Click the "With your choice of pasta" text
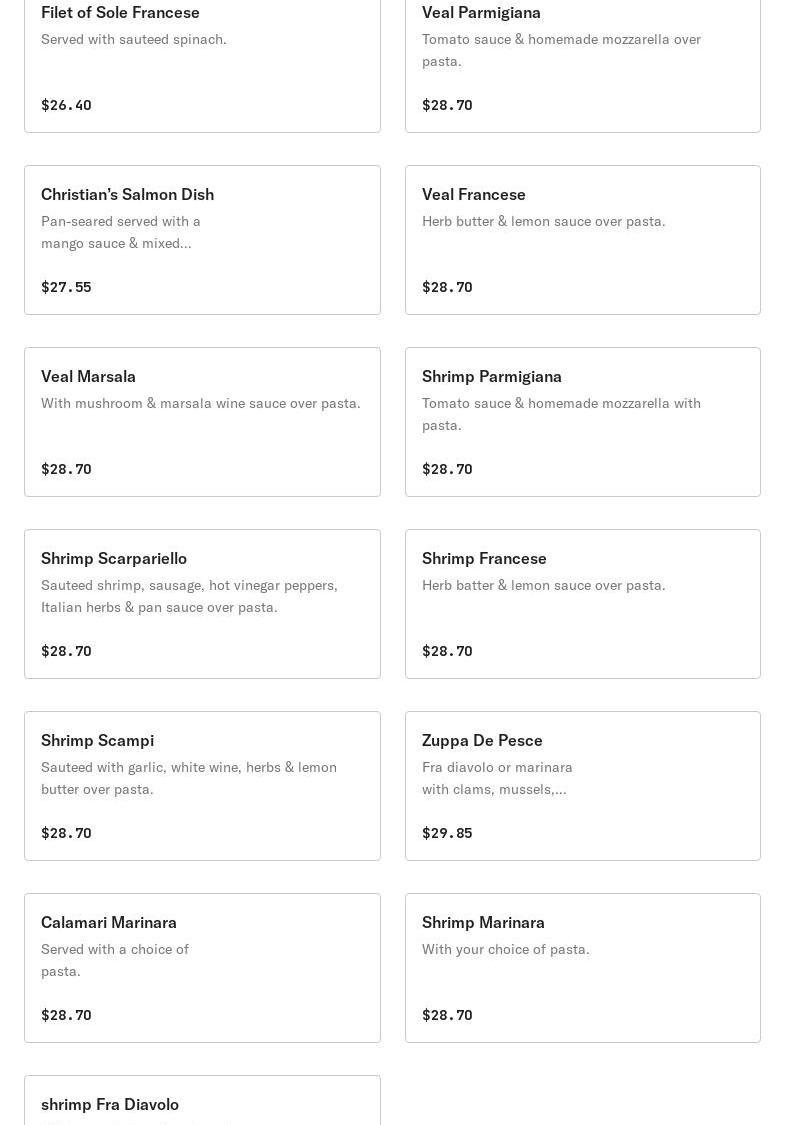Image resolution: width=785 pixels, height=1125 pixels. tap(505, 949)
